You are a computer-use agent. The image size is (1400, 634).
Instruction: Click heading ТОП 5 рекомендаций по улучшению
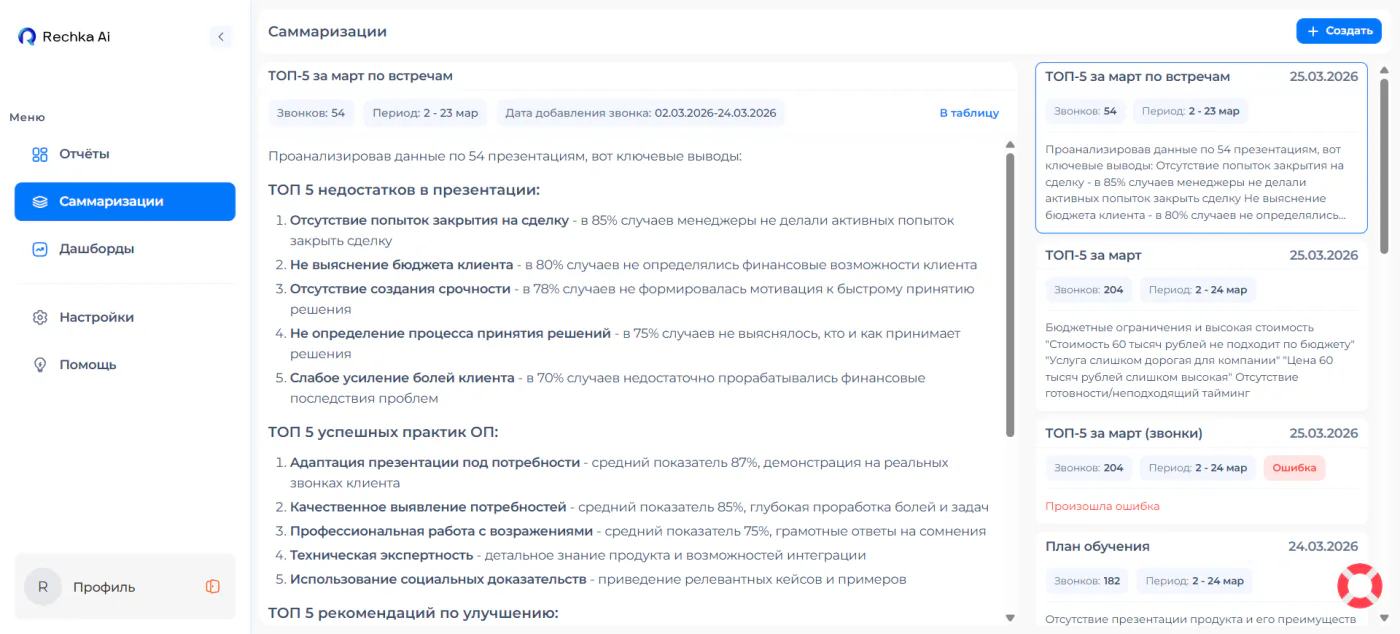413,613
